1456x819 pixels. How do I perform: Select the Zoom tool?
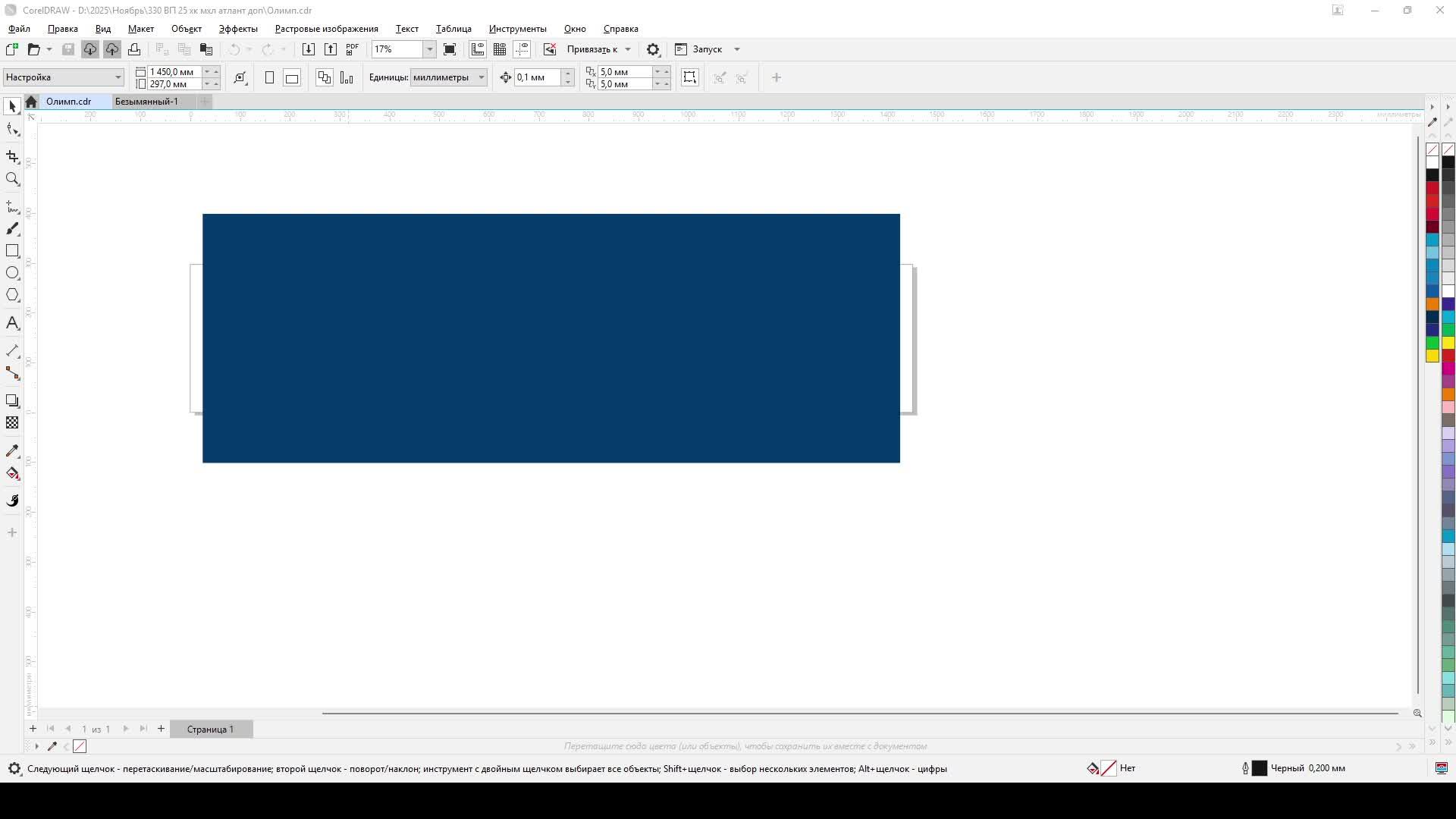(x=12, y=179)
